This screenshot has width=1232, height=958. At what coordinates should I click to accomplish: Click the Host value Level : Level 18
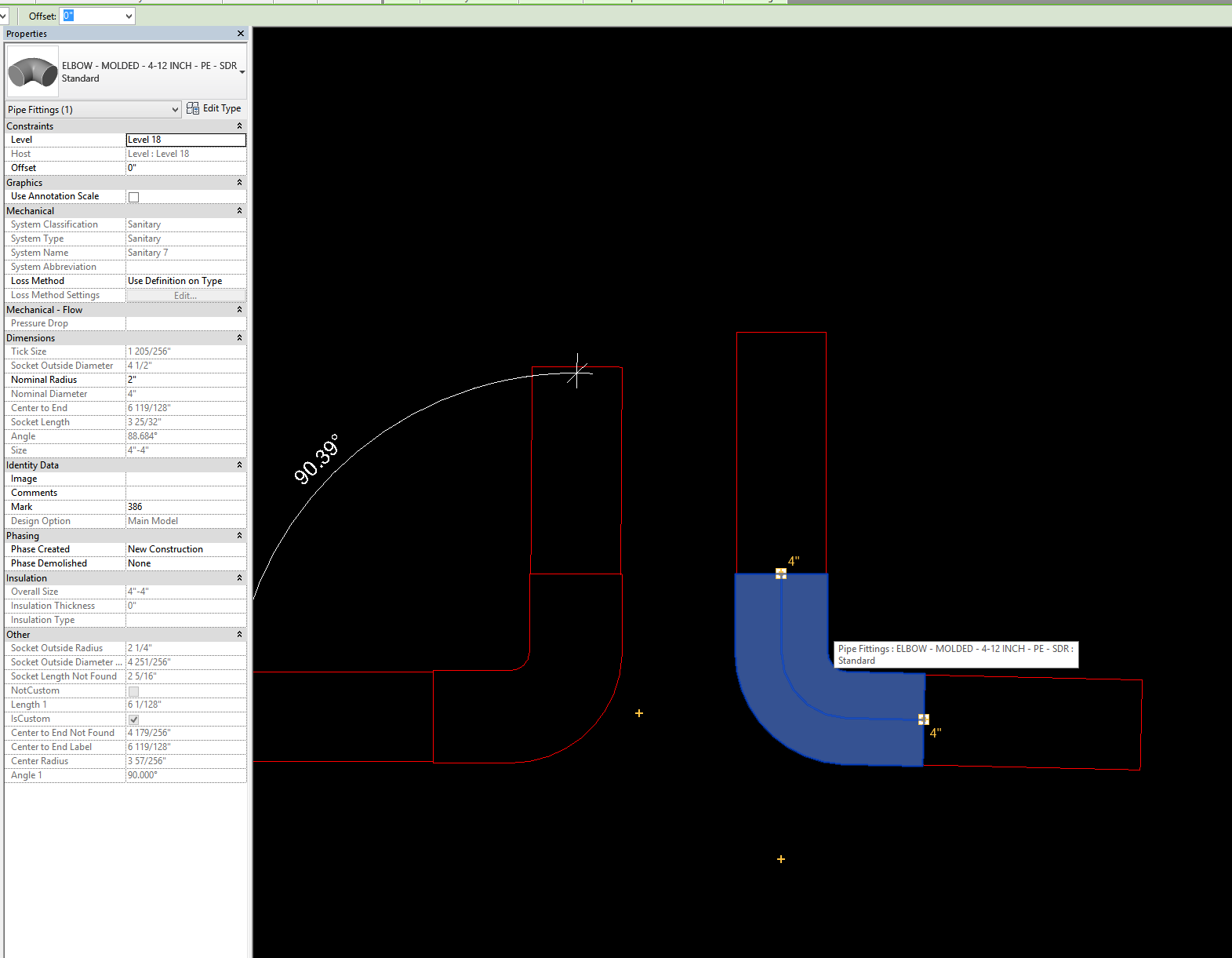tap(186, 154)
